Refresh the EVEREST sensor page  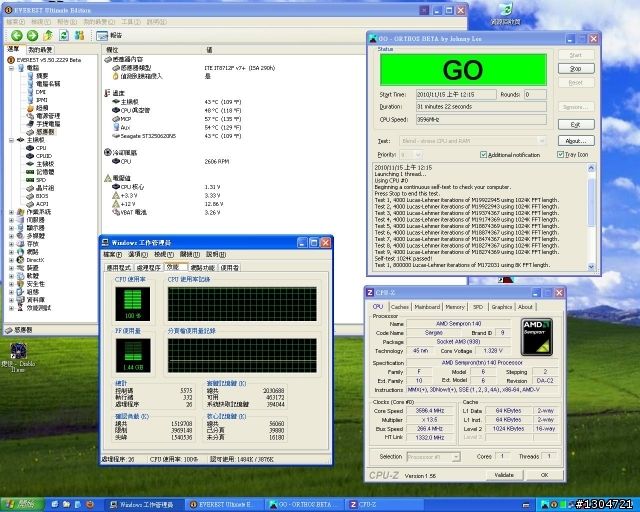click(x=64, y=36)
